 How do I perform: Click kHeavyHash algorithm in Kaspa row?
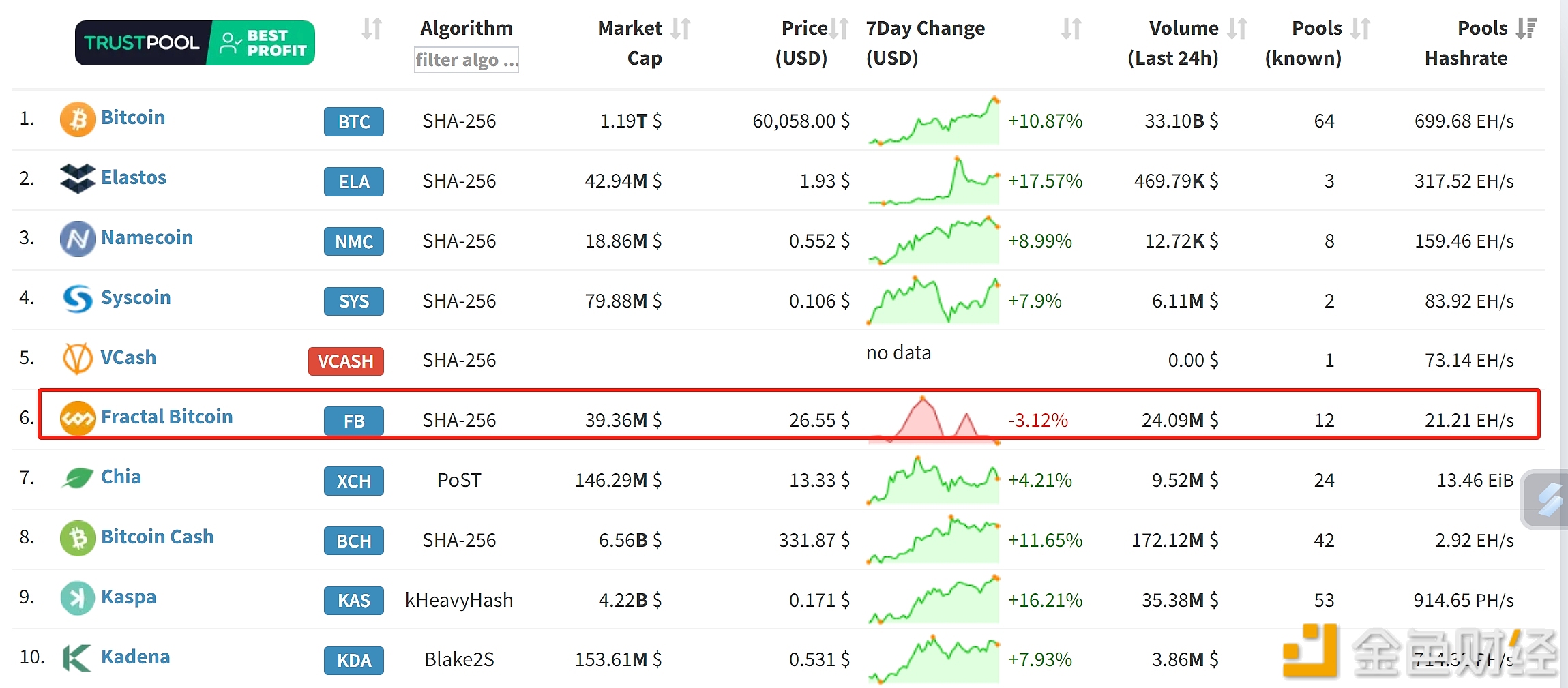(x=459, y=600)
